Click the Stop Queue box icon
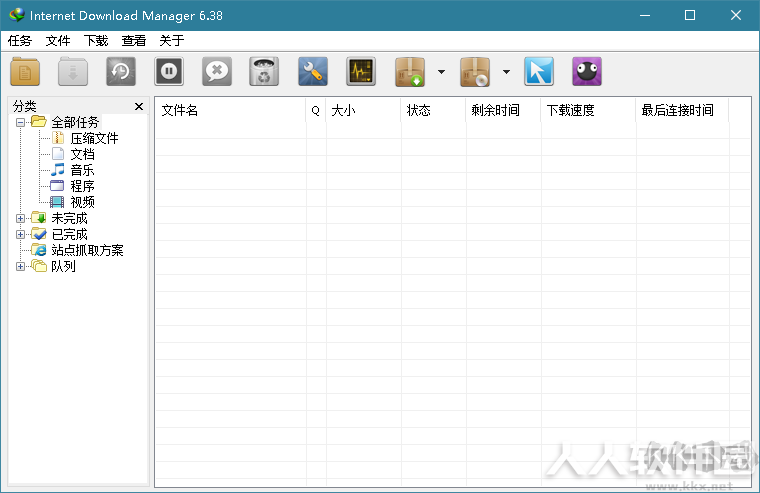 tap(475, 72)
